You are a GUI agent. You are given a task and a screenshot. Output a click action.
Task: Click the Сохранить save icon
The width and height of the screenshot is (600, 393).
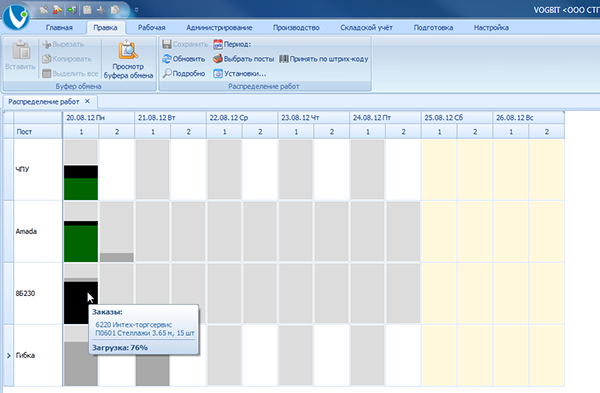click(166, 44)
